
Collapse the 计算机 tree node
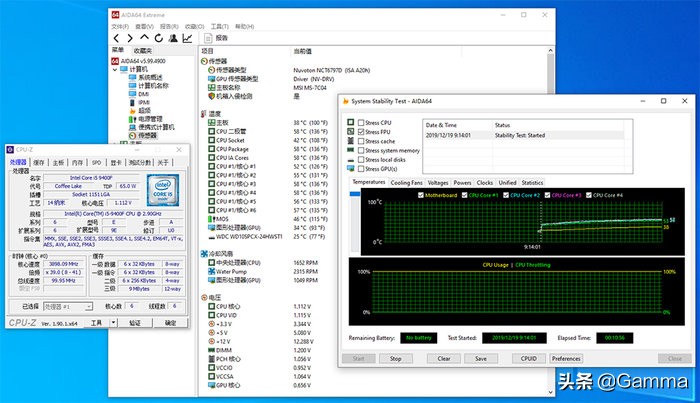tap(114, 68)
